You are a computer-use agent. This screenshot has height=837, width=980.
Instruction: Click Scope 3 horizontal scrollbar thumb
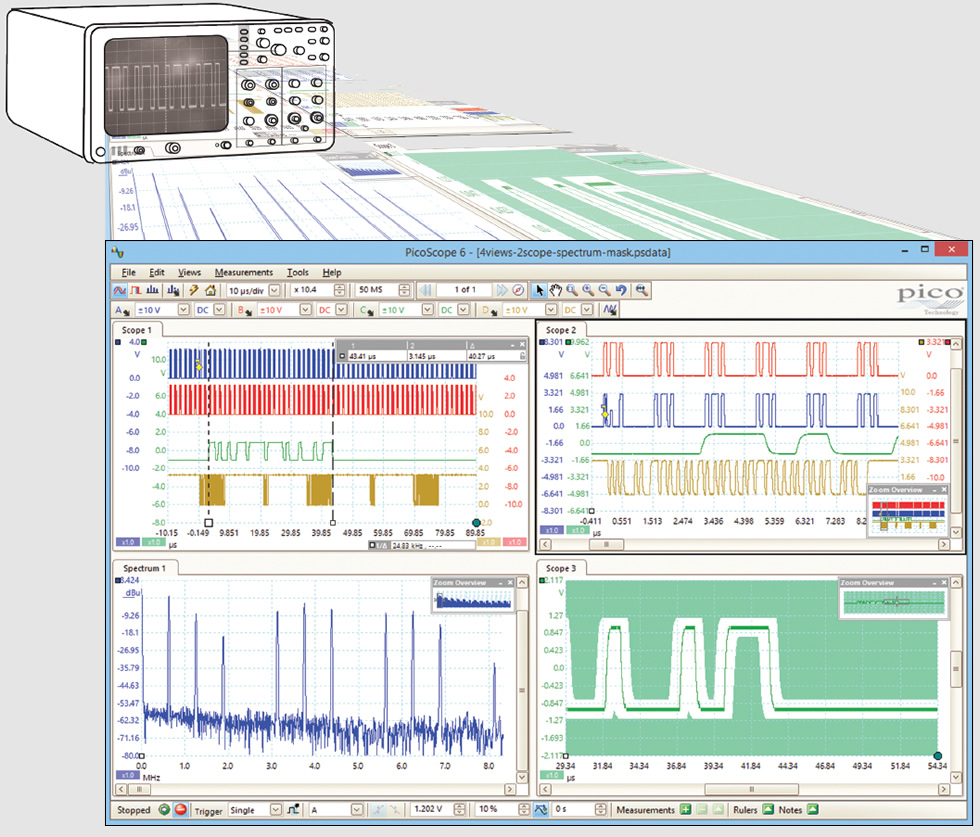click(751, 789)
